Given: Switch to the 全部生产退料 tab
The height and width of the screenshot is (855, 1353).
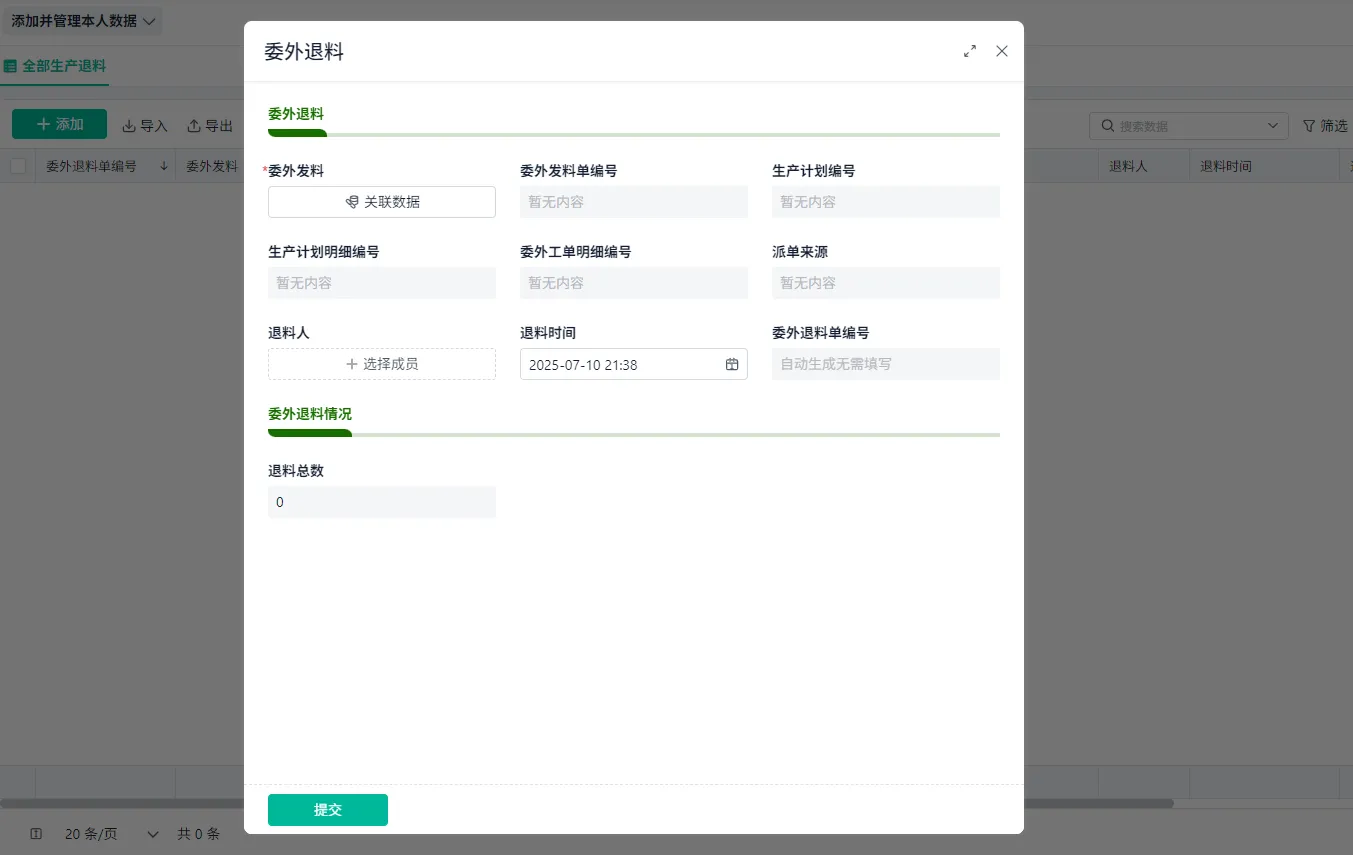Looking at the screenshot, I should 55,66.
